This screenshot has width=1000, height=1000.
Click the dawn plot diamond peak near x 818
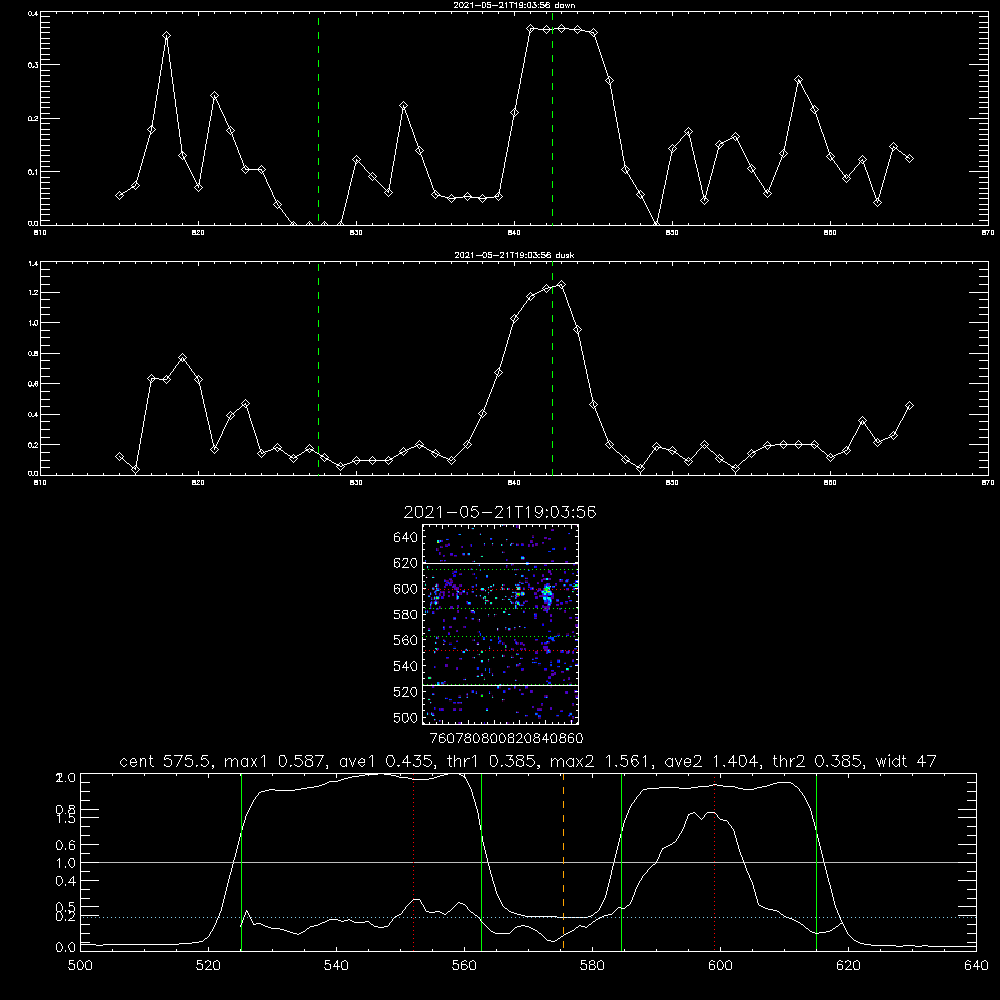click(x=166, y=36)
